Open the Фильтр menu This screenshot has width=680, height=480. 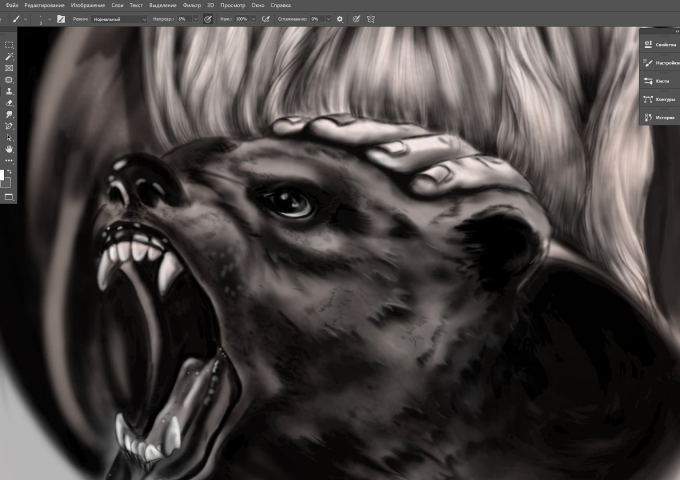tap(192, 5)
